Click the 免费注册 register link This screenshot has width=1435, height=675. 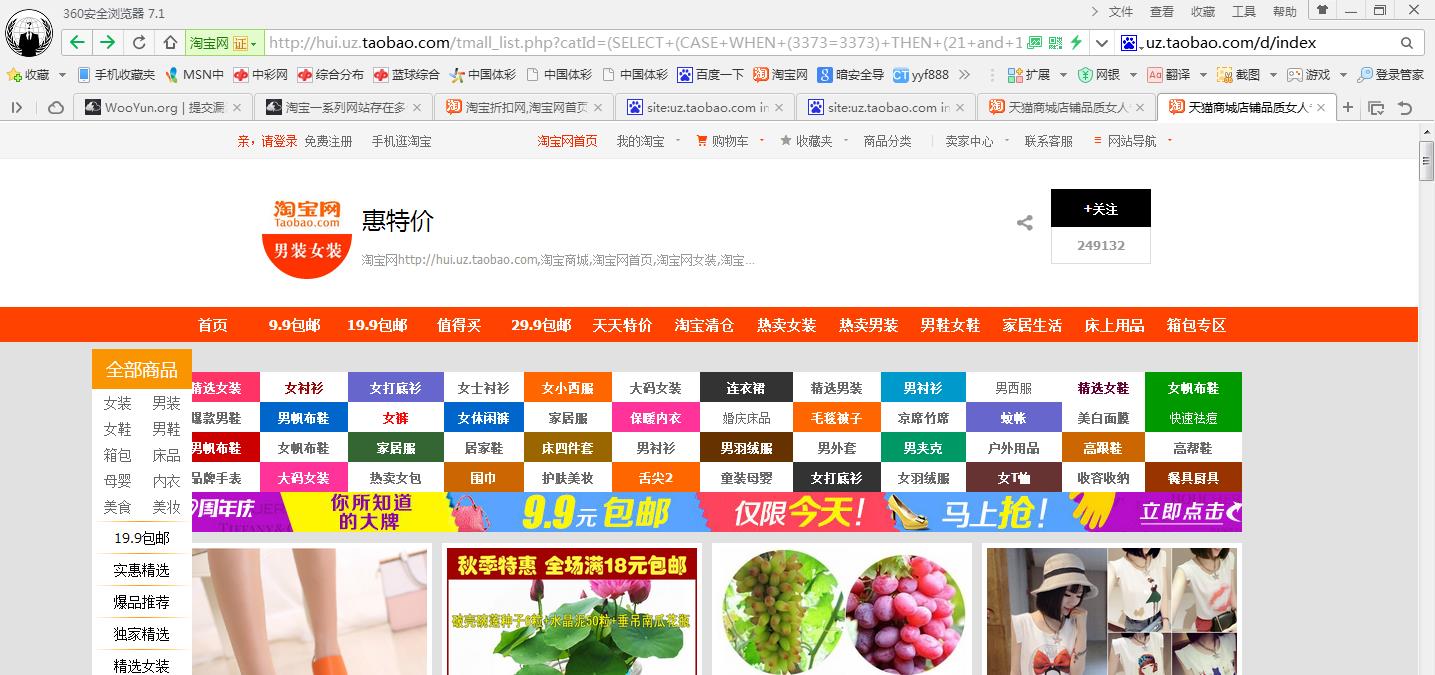click(x=328, y=141)
